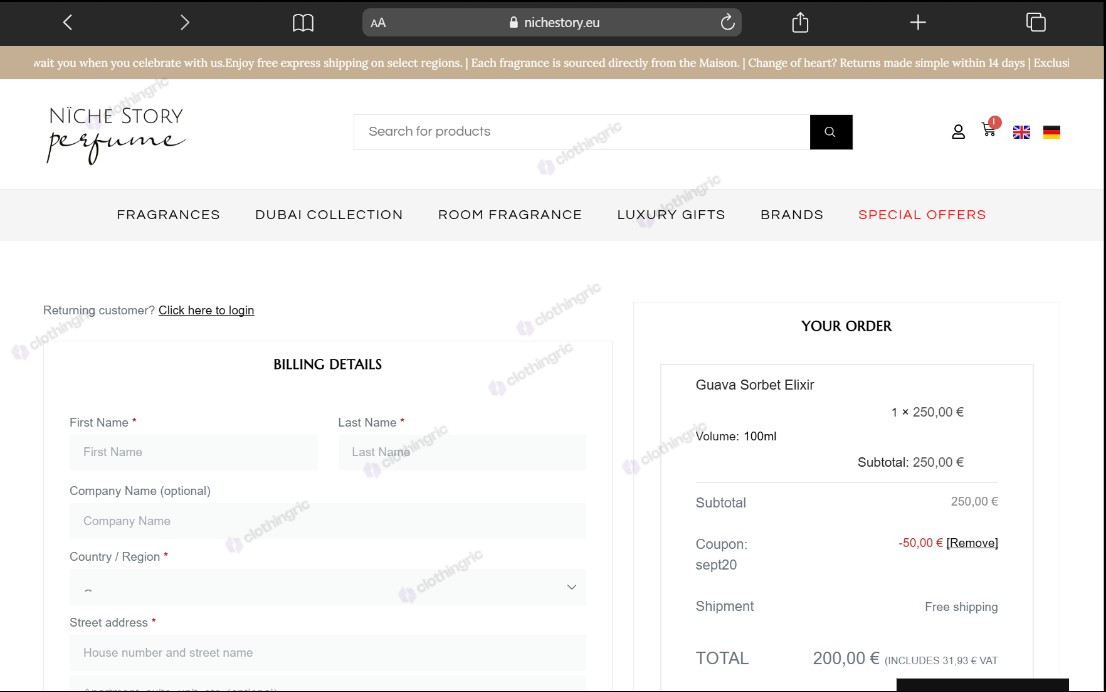
Task: Open the share sheet icon
Action: click(x=800, y=23)
